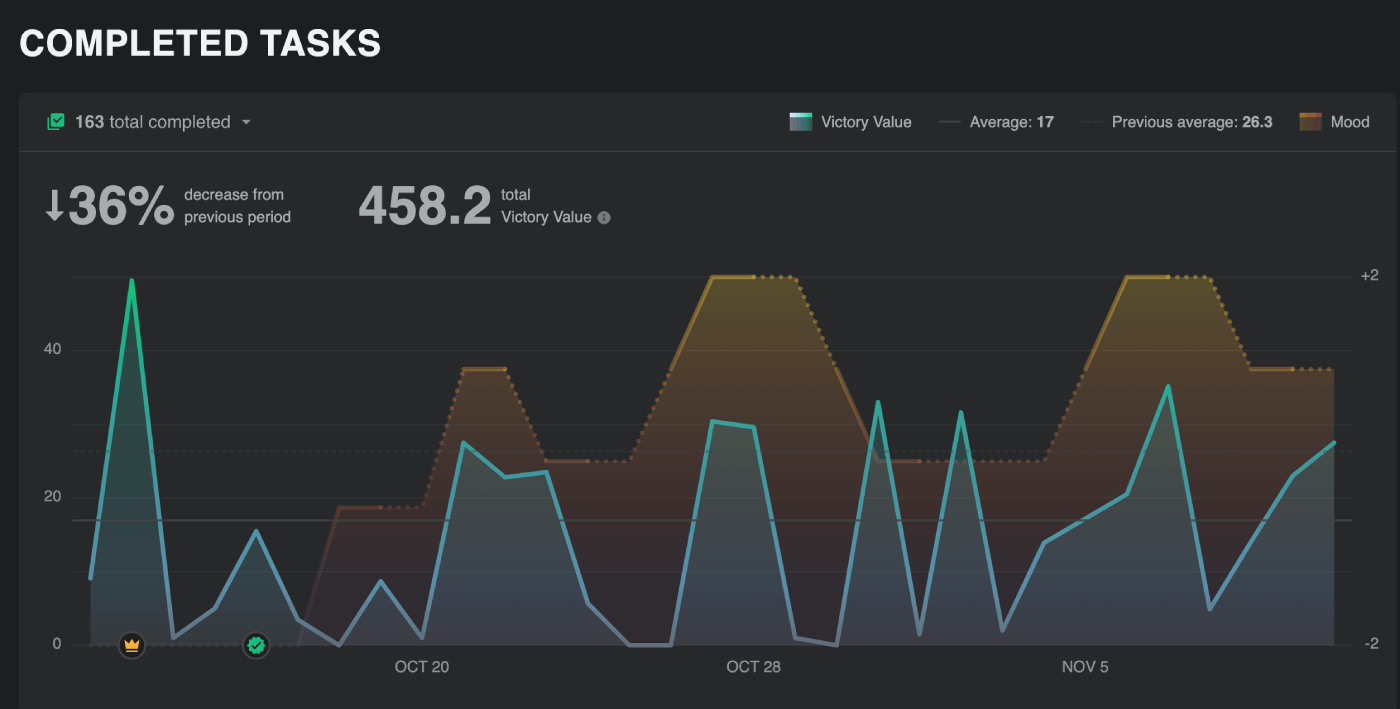Toggle the Victory Value series label
The width and height of the screenshot is (1400, 709).
866,122
